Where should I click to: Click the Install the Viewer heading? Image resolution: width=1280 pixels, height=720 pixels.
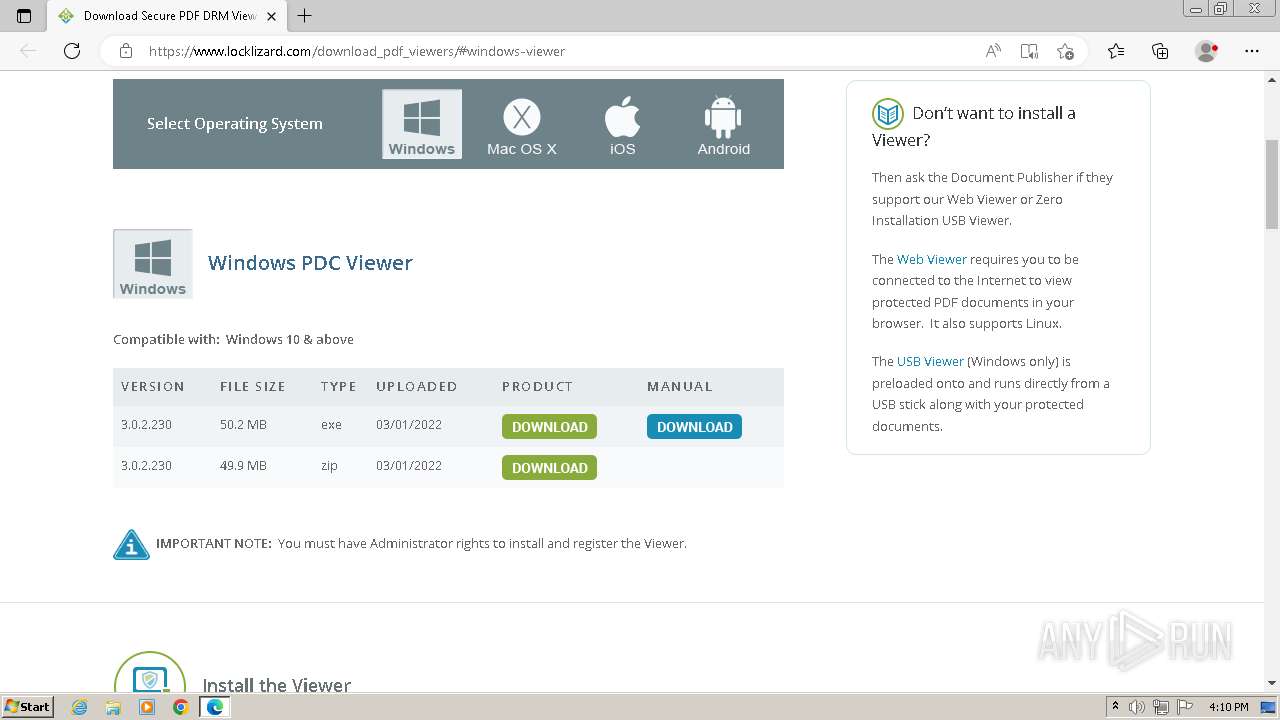tap(277, 685)
